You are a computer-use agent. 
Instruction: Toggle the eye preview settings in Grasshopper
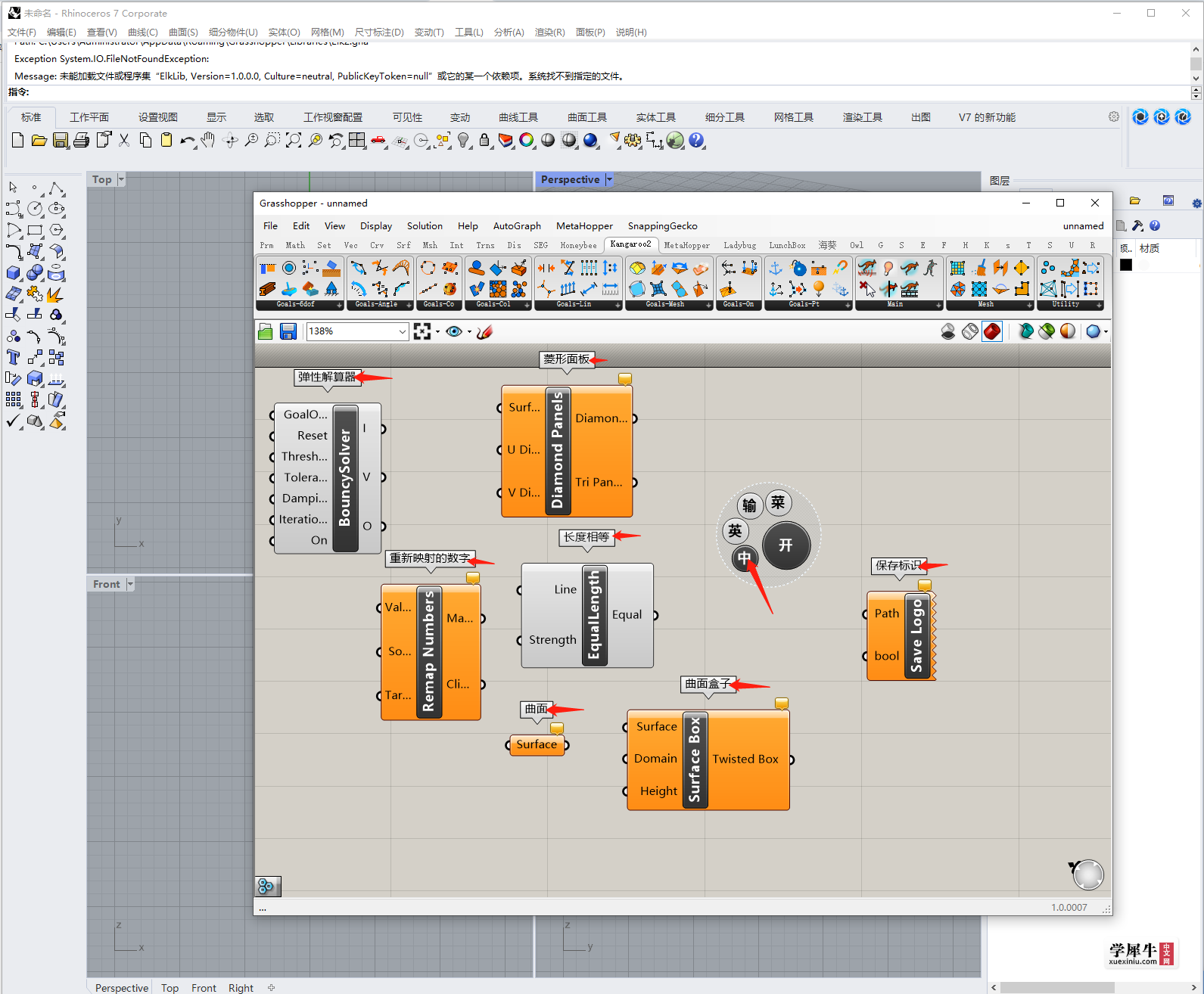(x=454, y=331)
